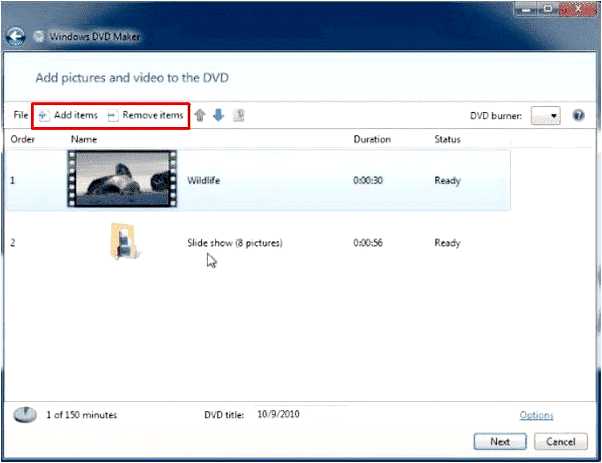602x463 pixels.
Task: Move item down with blue down arrow
Action: coord(218,115)
